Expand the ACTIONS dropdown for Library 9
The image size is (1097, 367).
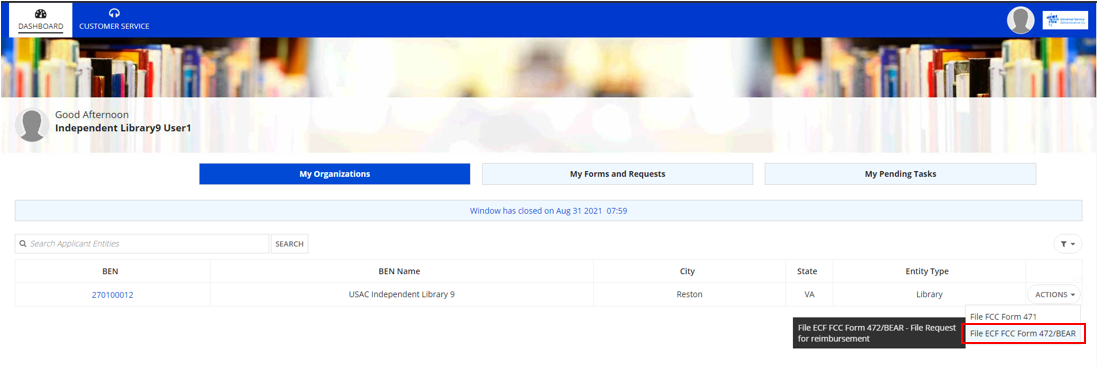[x=1053, y=294]
